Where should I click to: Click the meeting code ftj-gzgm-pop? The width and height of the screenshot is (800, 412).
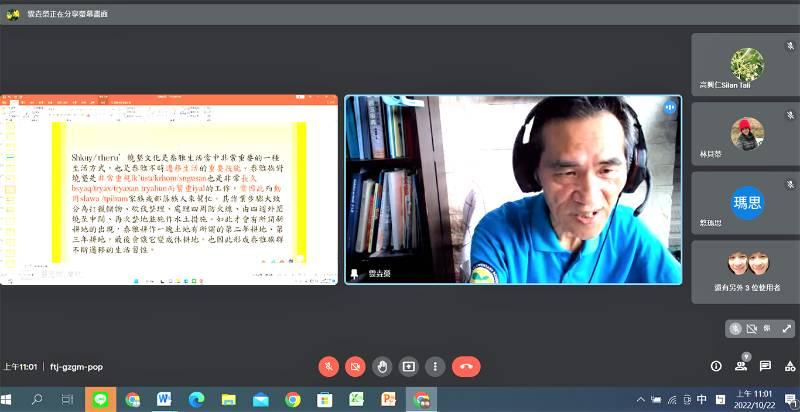(x=77, y=367)
